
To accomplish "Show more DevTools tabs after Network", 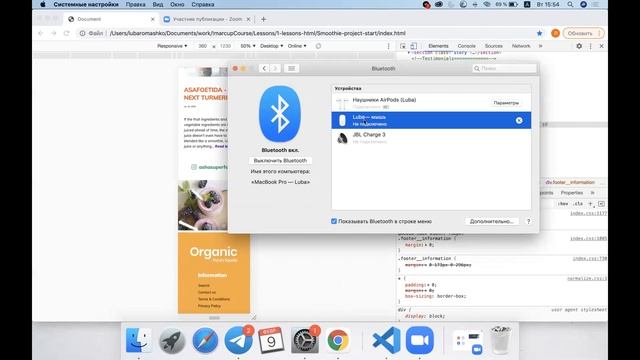I will pos(540,46).
